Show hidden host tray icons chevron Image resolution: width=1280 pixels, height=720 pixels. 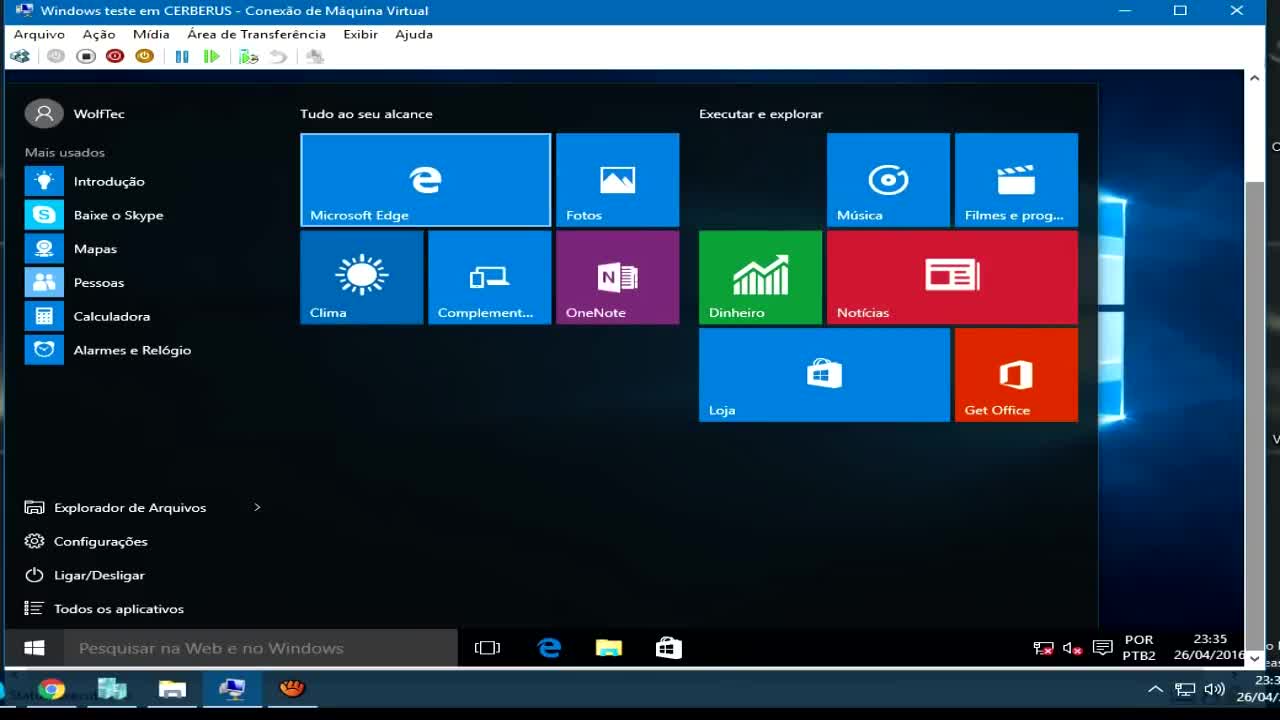(1155, 689)
